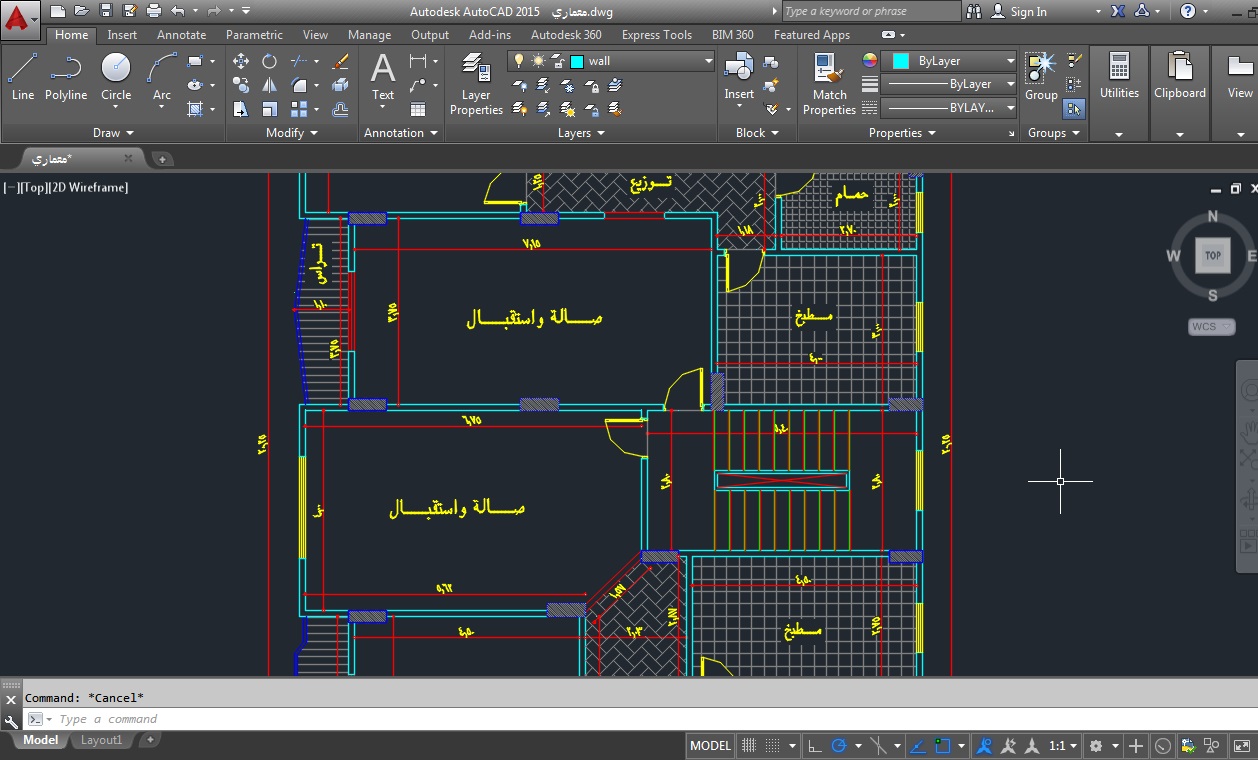Viewport: 1258px width, 760px height.
Task: Choose the Polyline tool
Action: point(66,77)
